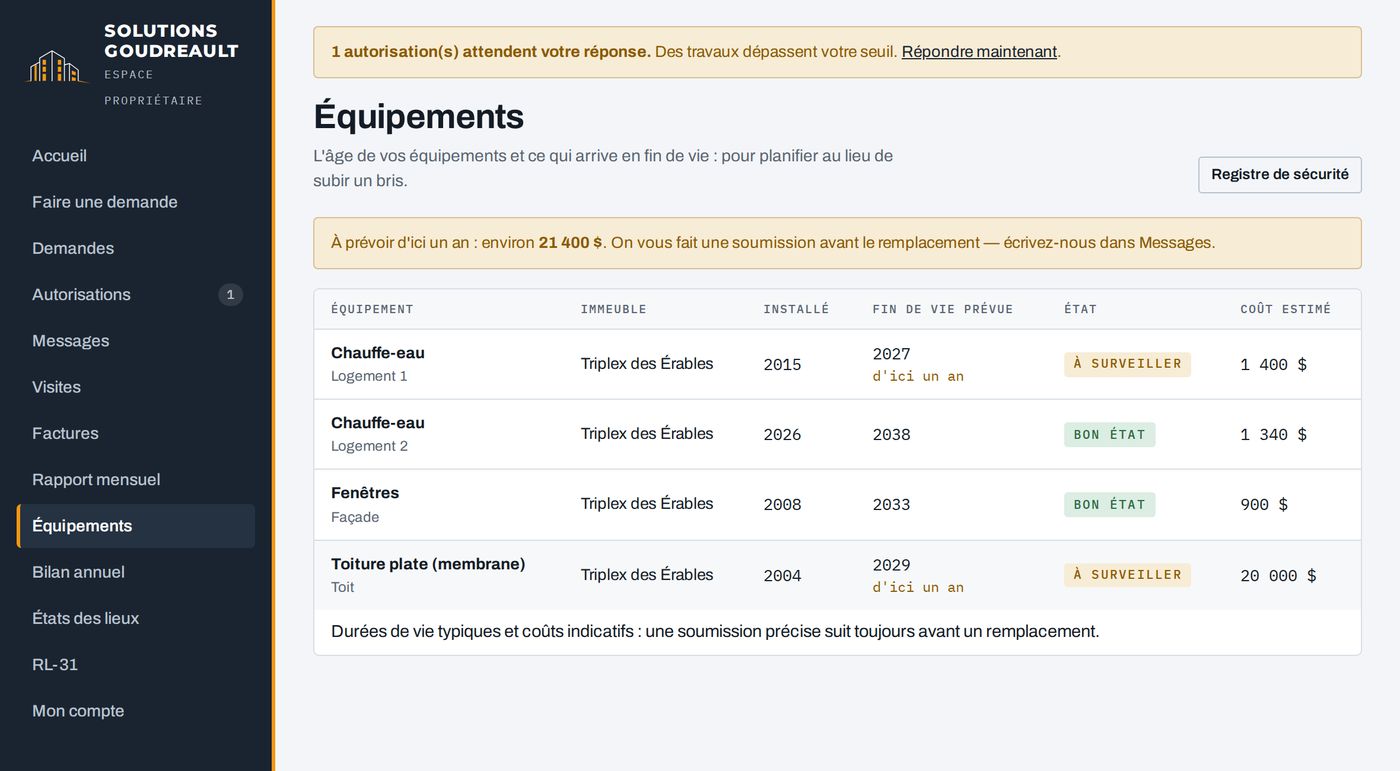Click the À surveiller badge for Toiture plate
This screenshot has height=771, width=1400.
(1127, 575)
